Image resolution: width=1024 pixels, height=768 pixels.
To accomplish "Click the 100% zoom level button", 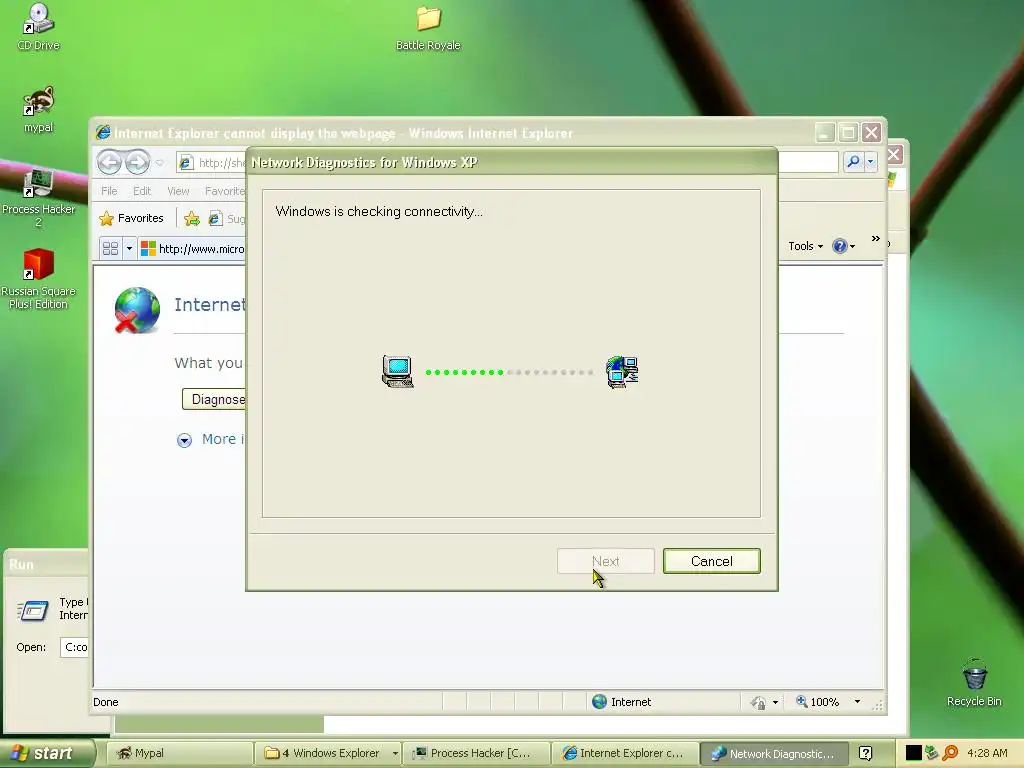I will (818, 702).
